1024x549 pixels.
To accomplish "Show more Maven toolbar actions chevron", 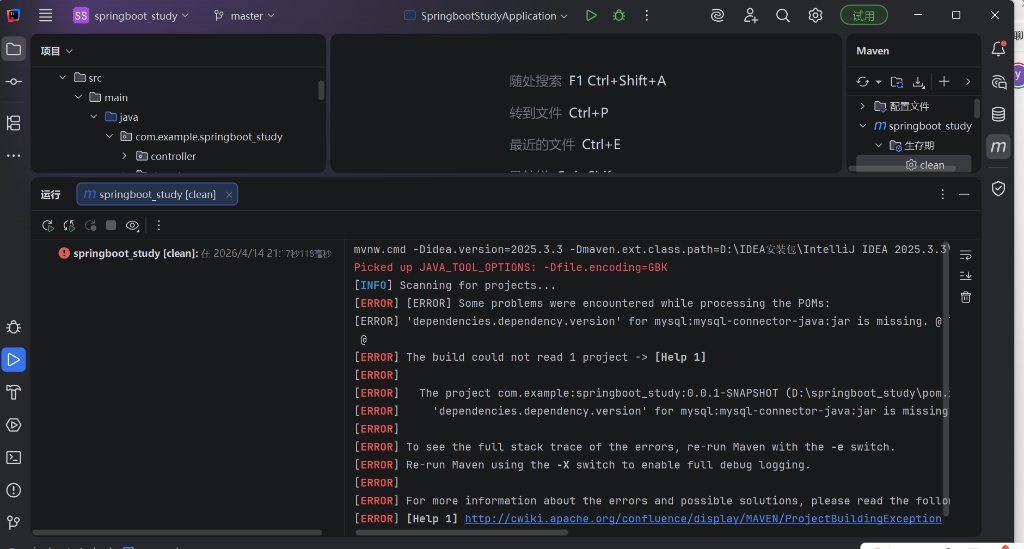I will coord(968,82).
